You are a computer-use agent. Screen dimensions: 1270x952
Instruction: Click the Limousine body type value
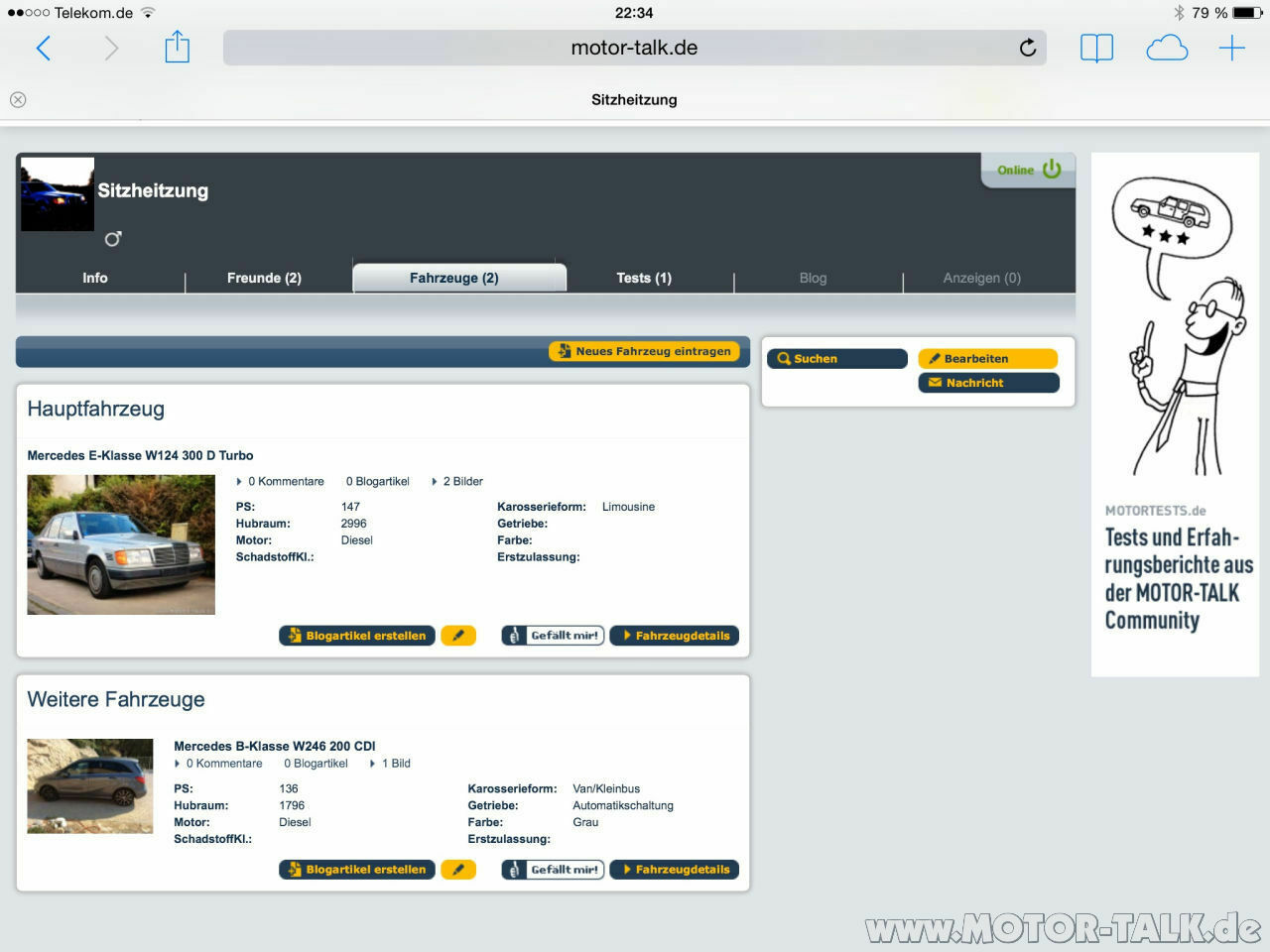pos(628,507)
